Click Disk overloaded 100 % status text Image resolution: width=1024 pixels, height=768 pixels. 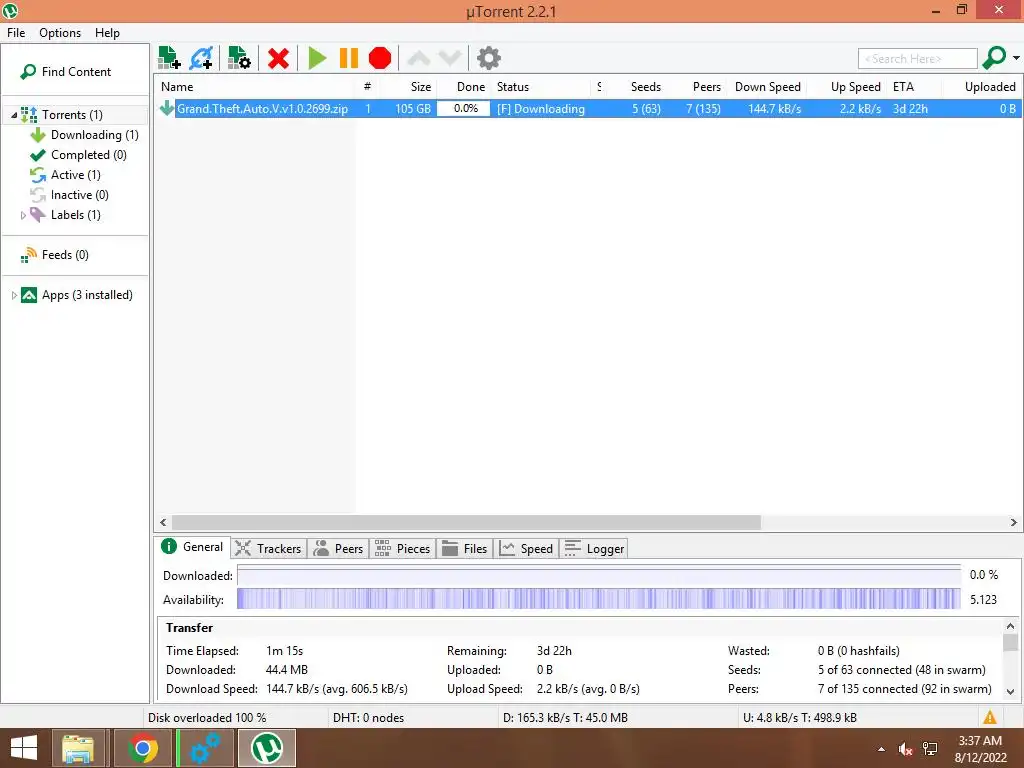(207, 718)
